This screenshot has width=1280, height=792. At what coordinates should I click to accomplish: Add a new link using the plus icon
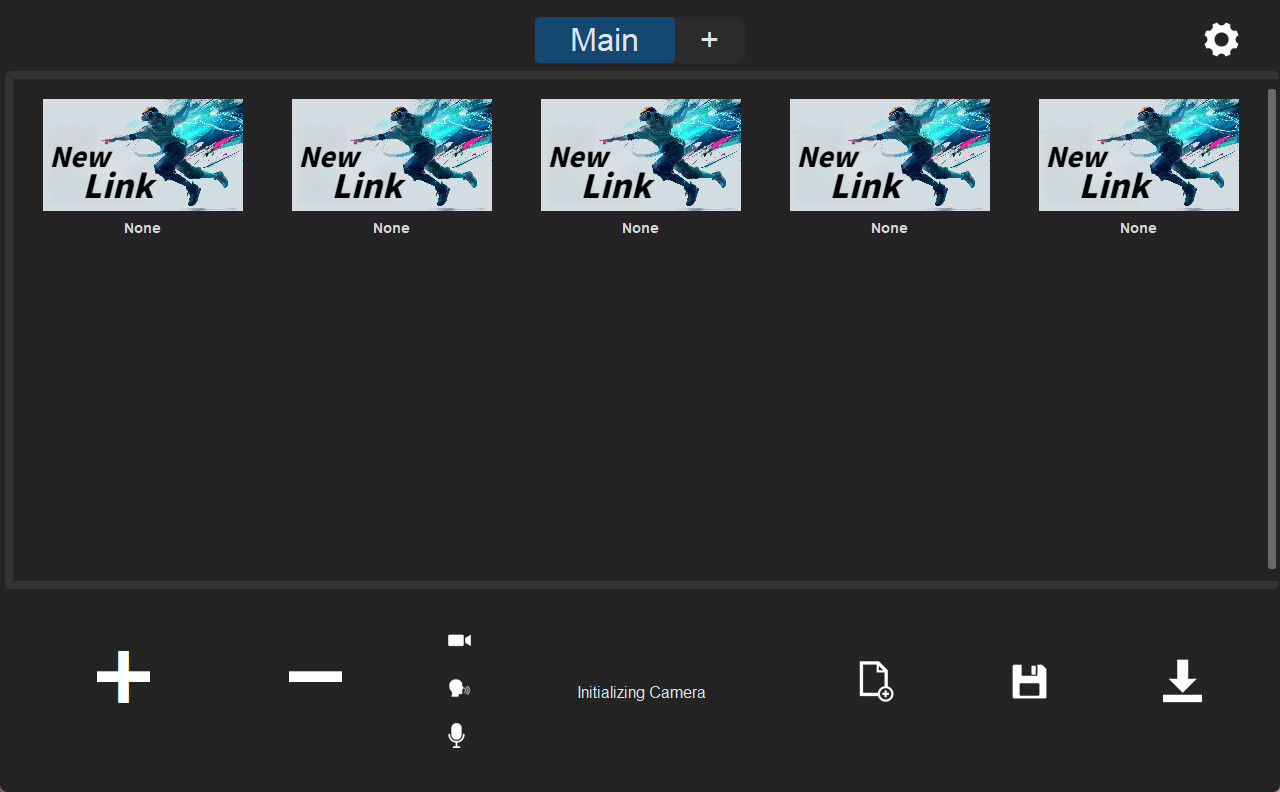click(123, 676)
